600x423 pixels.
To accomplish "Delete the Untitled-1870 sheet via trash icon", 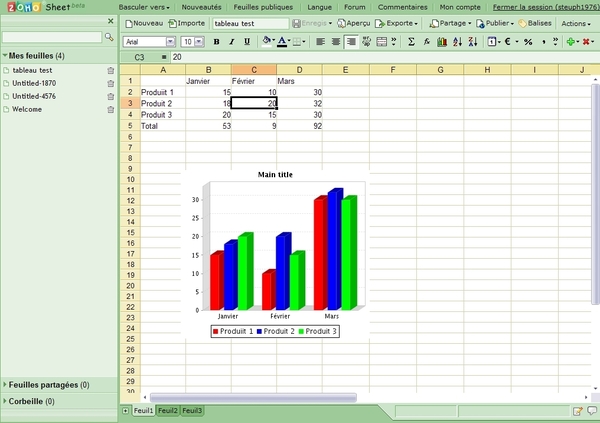I will (110, 83).
